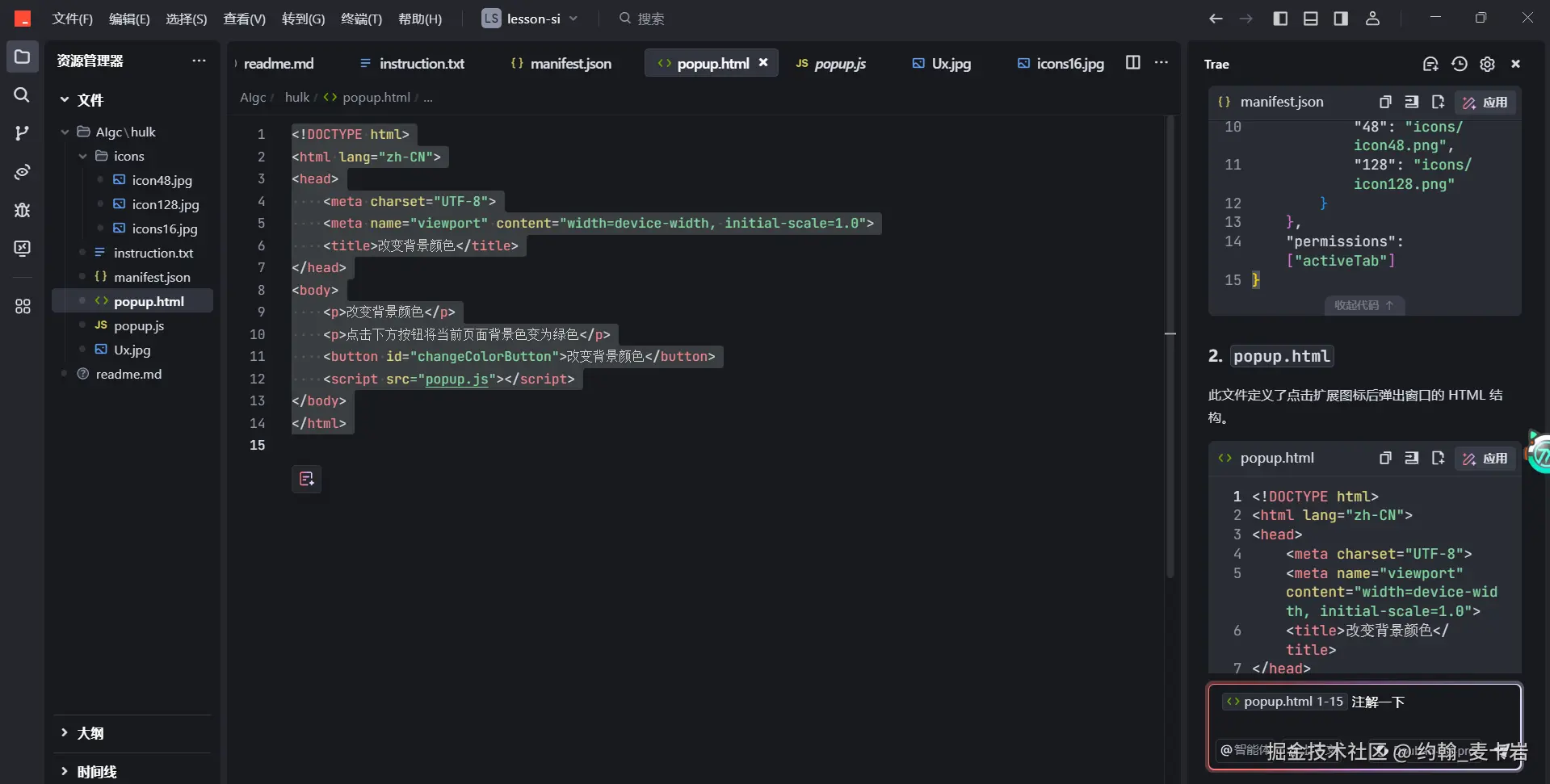The image size is (1550, 784).
Task: Click the inline chat icon below line 15
Action: 306,479
